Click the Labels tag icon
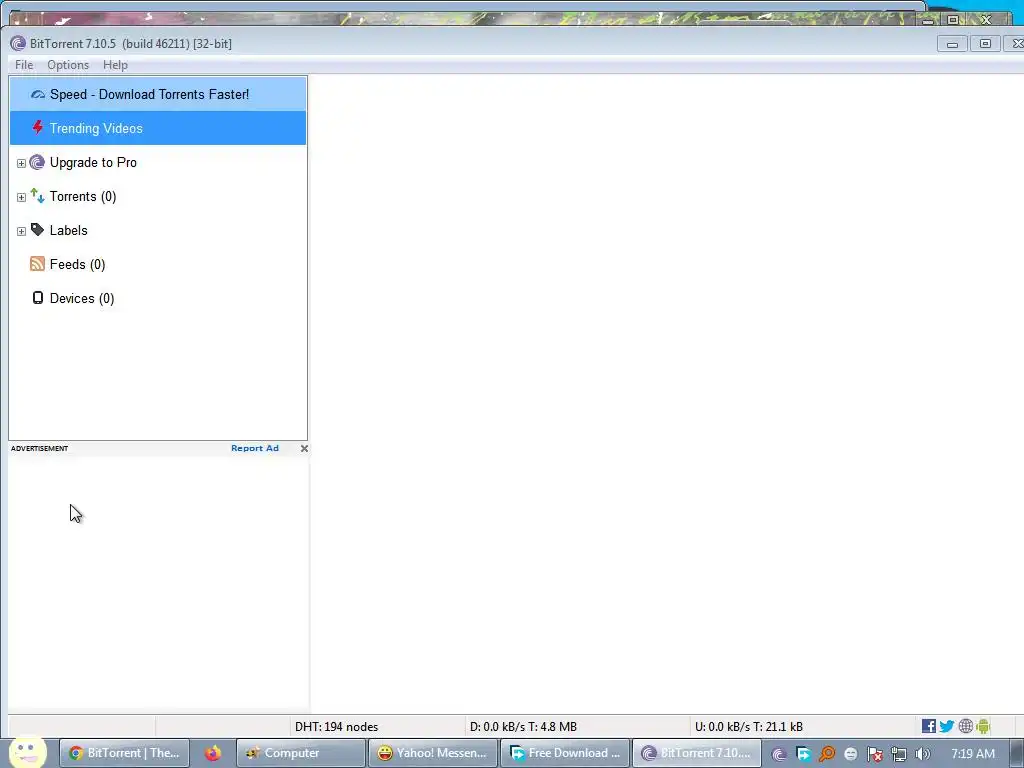This screenshot has height=768, width=1024. click(37, 230)
